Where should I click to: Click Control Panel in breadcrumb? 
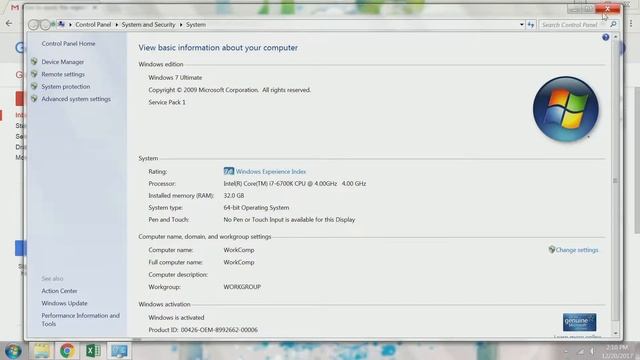pos(93,24)
